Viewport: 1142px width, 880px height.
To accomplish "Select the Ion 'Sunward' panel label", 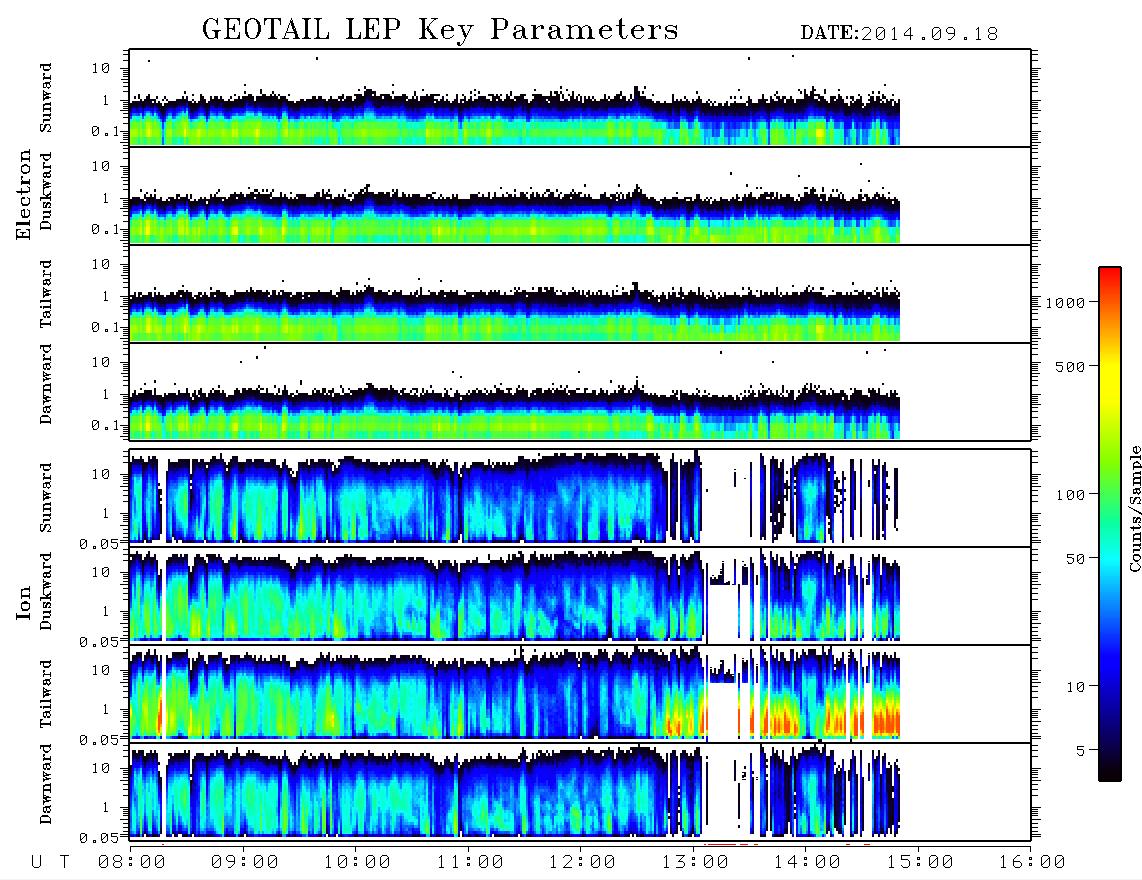I will coord(46,498).
